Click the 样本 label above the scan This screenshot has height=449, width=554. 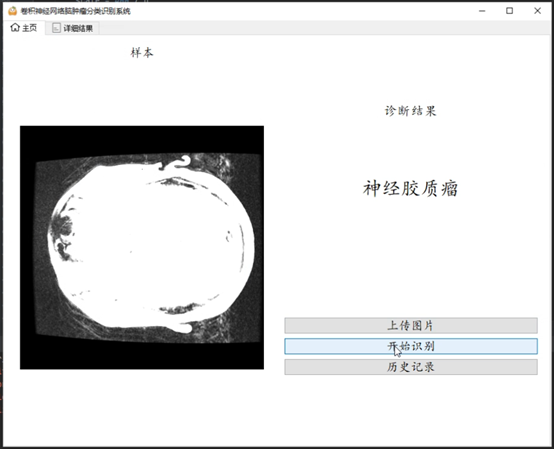pos(142,53)
